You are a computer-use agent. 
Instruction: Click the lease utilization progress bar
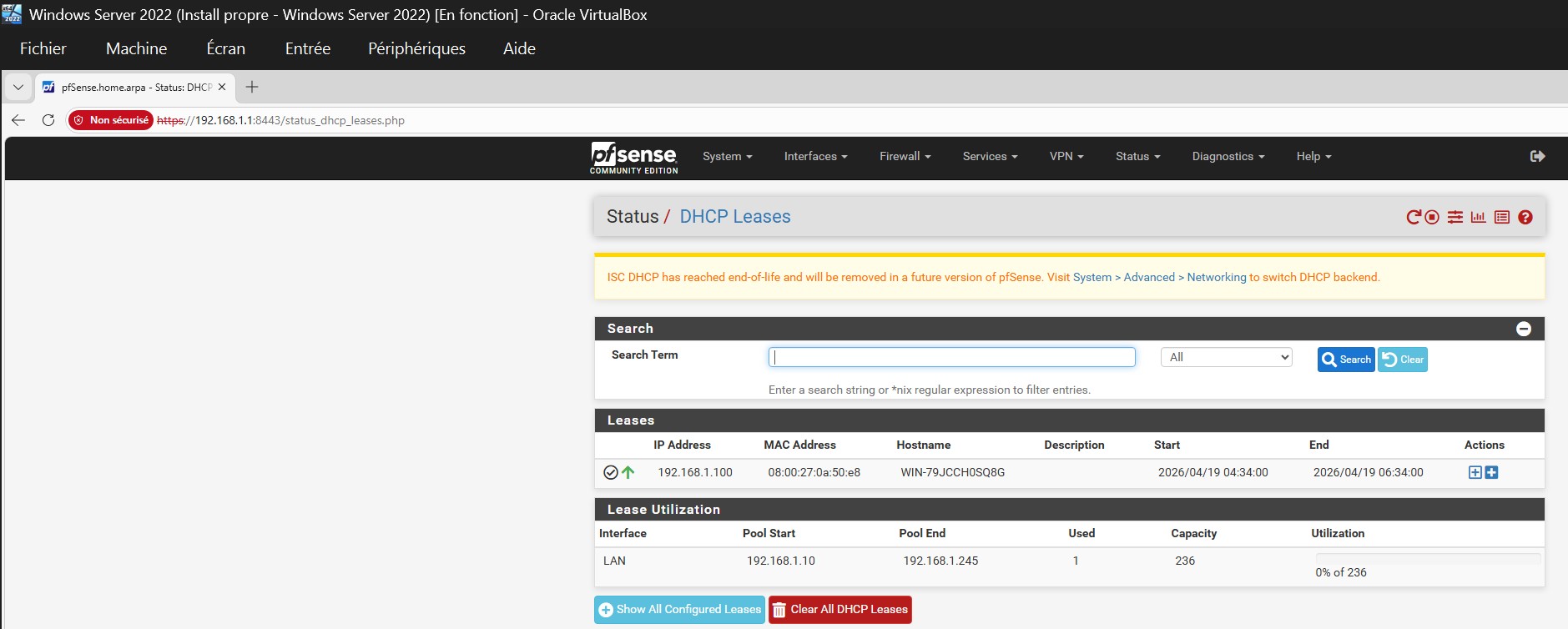1428,558
